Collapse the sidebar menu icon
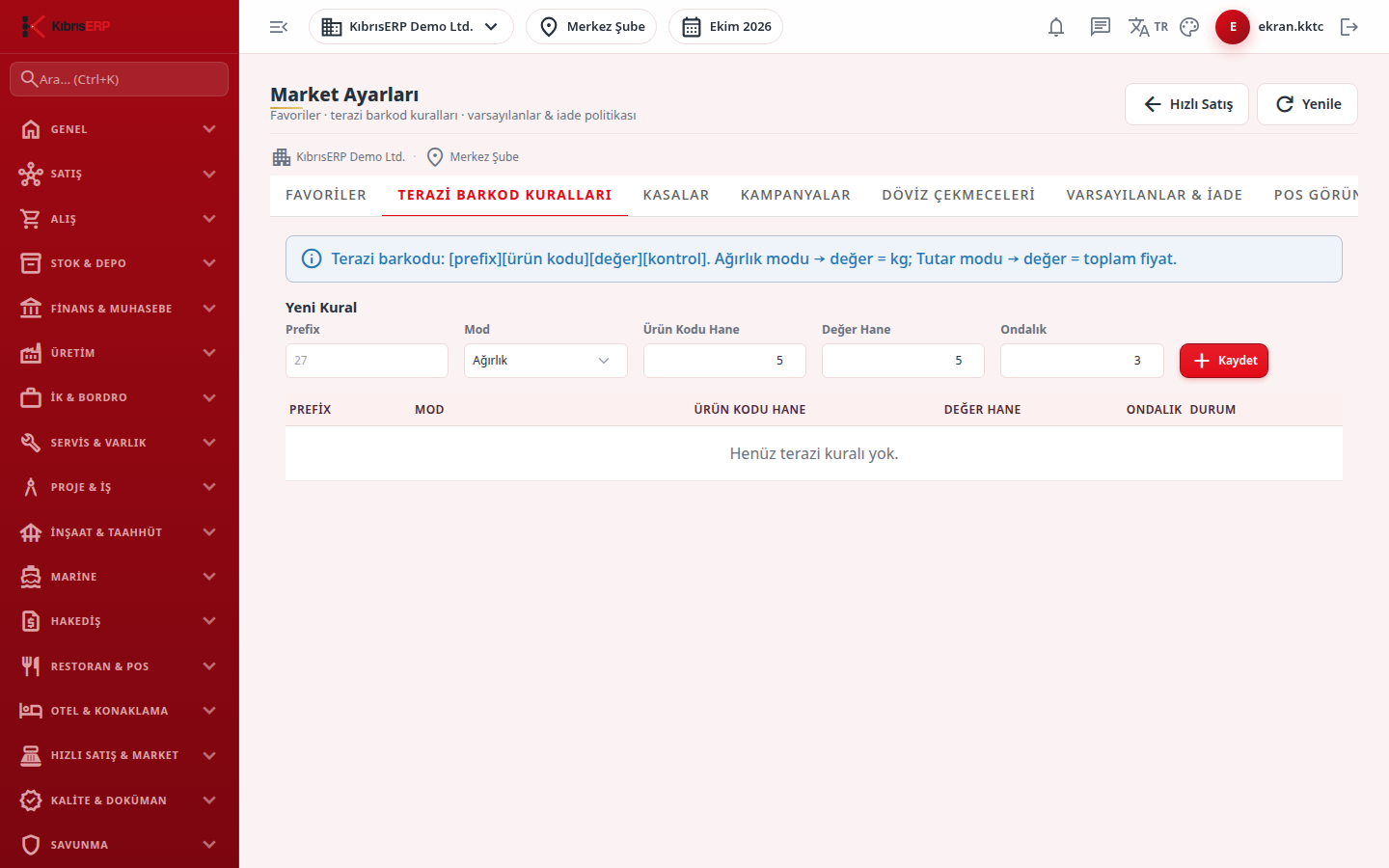The image size is (1389, 868). pyautogui.click(x=279, y=27)
